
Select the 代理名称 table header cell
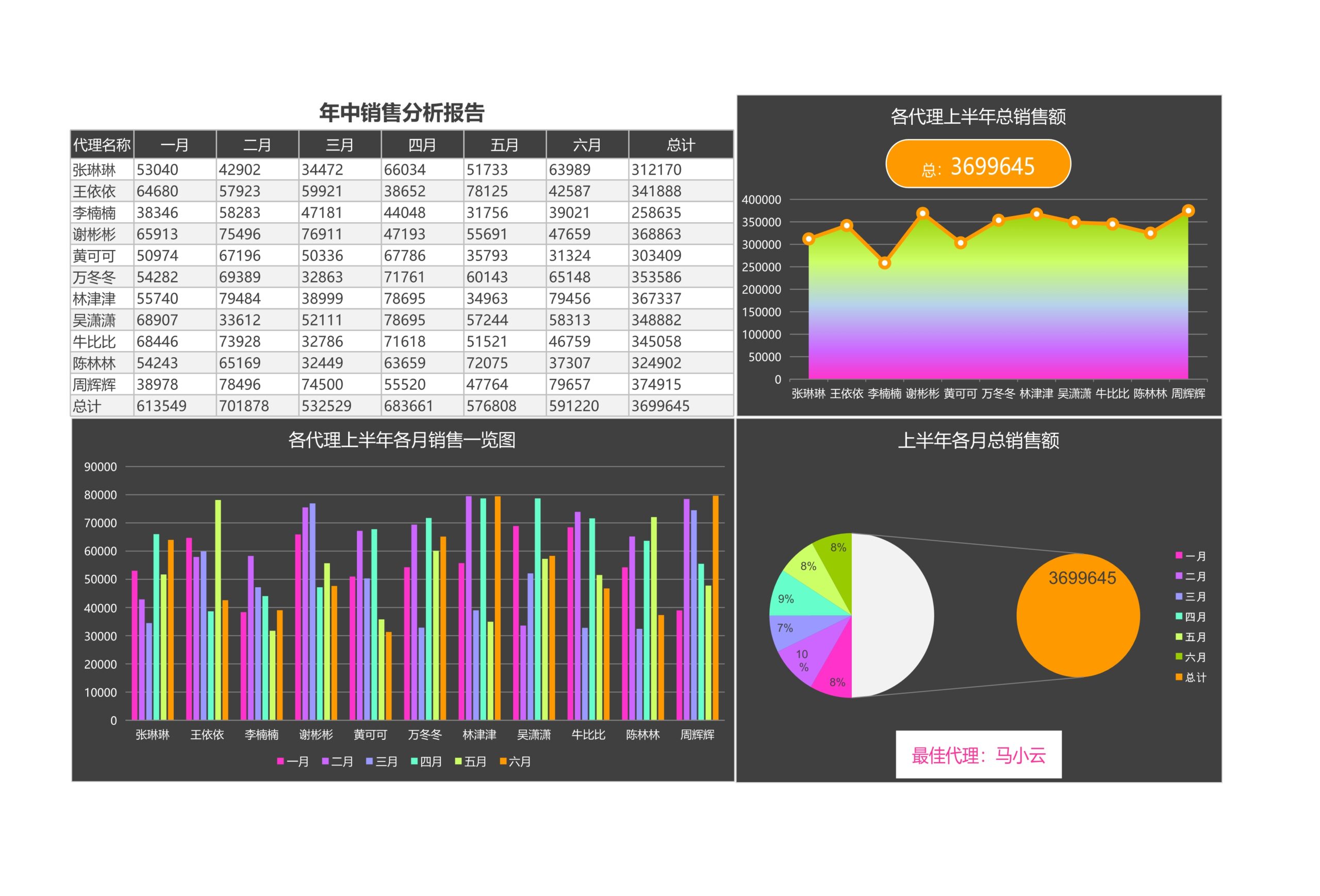point(102,145)
